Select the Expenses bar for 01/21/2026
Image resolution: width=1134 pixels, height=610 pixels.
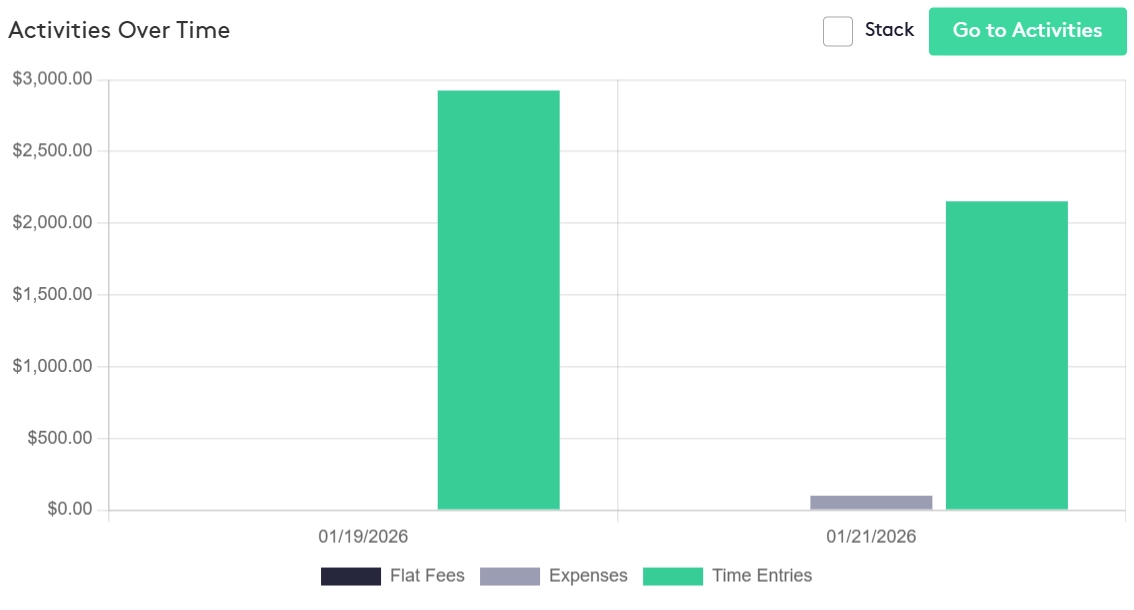pyautogui.click(x=871, y=502)
